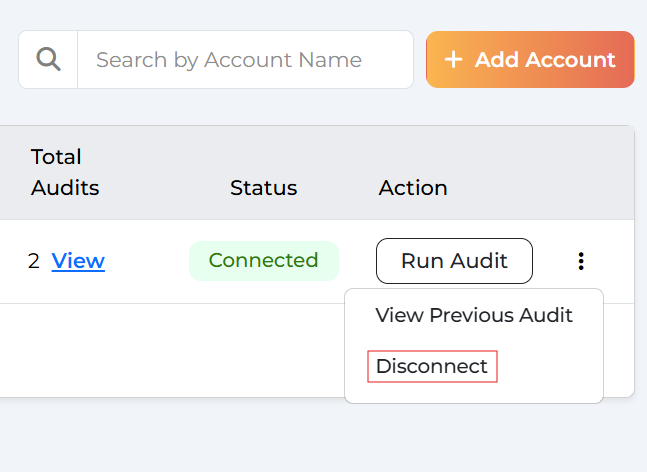Image resolution: width=647 pixels, height=472 pixels.
Task: Click the plus icon on Add Account
Action: (453, 59)
